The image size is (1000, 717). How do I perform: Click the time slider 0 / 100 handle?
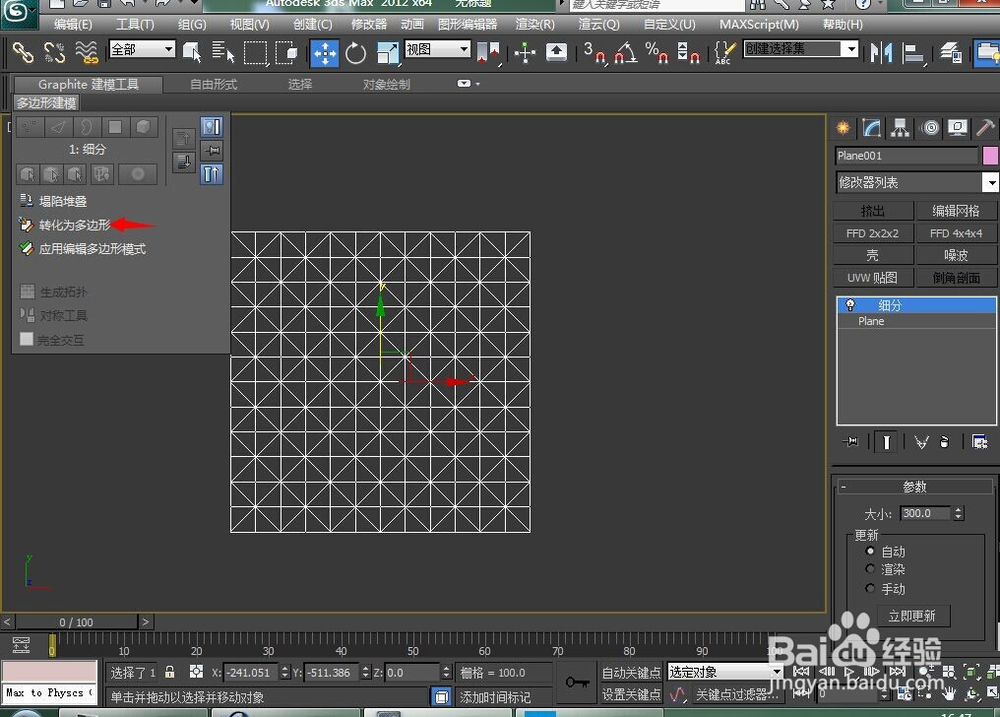point(76,622)
